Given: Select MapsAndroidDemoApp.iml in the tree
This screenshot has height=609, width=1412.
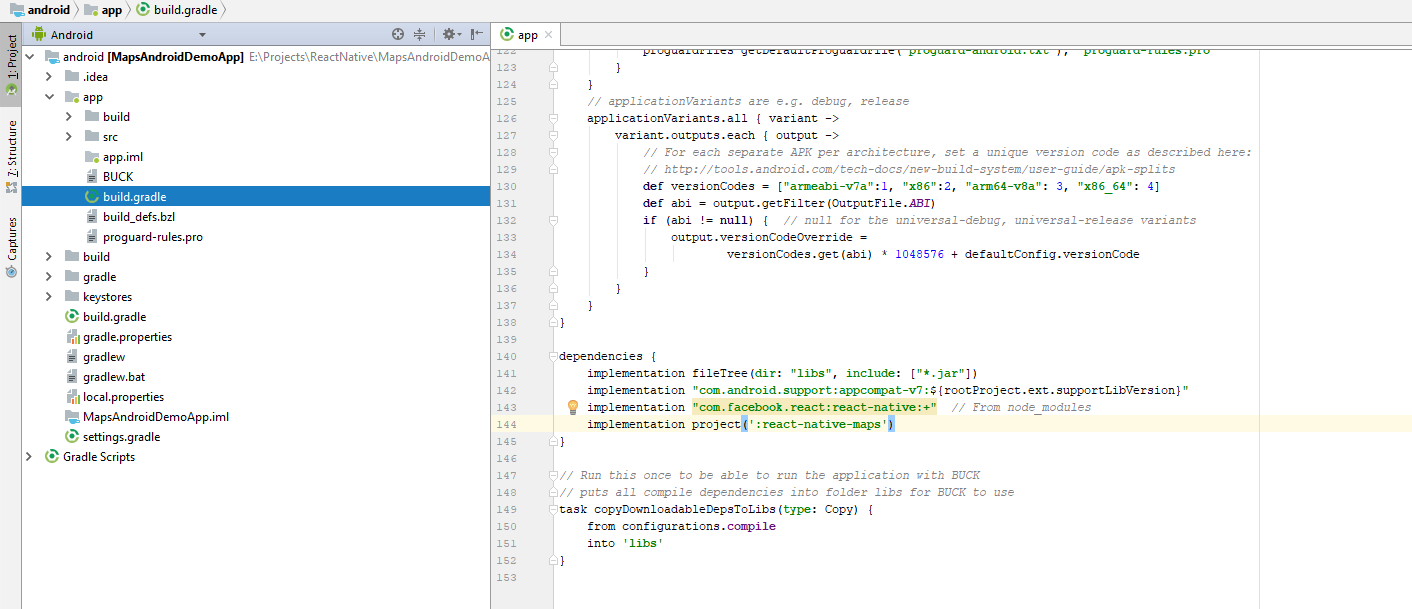Looking at the screenshot, I should (155, 417).
